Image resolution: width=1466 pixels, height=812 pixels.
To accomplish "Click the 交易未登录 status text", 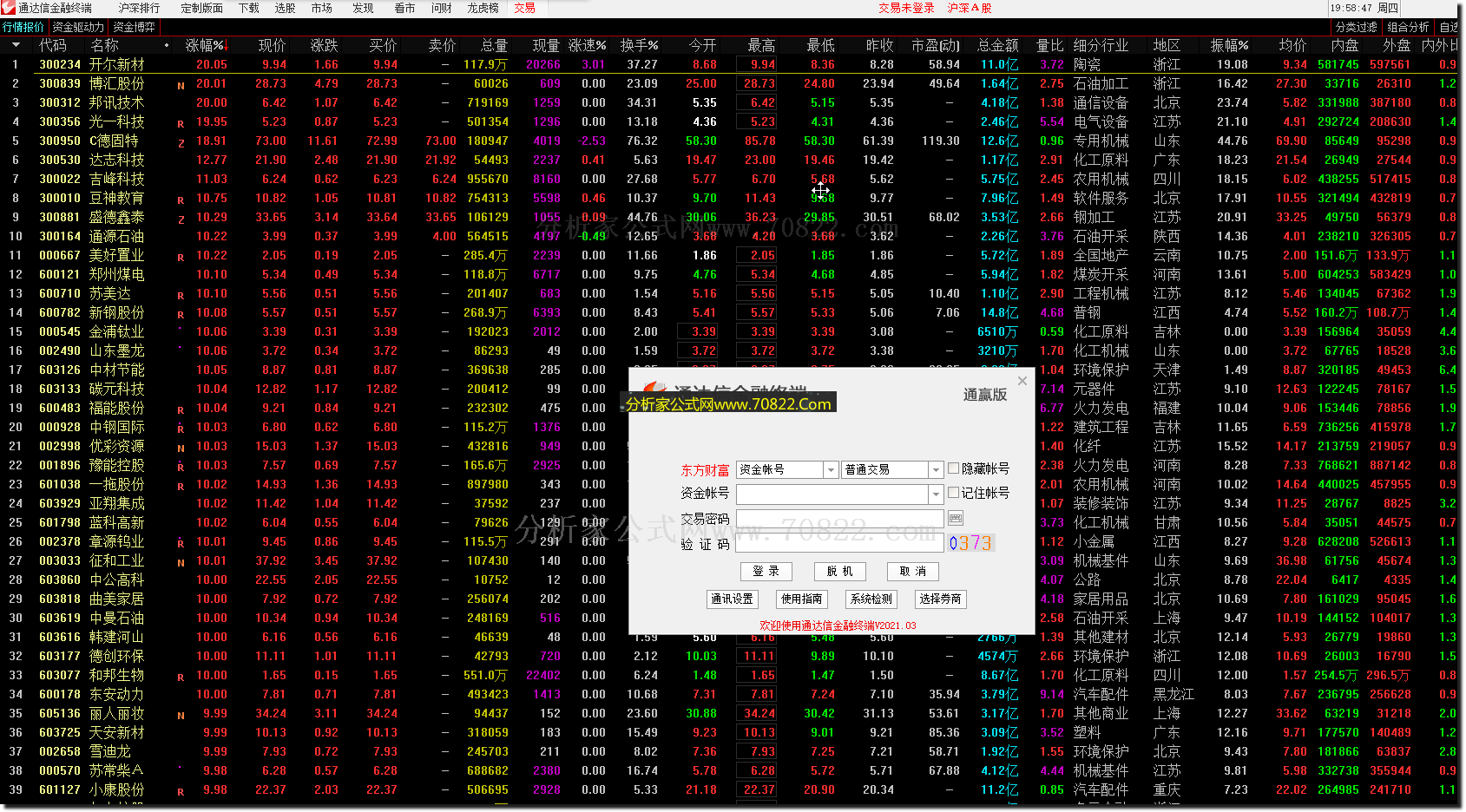I will [906, 8].
